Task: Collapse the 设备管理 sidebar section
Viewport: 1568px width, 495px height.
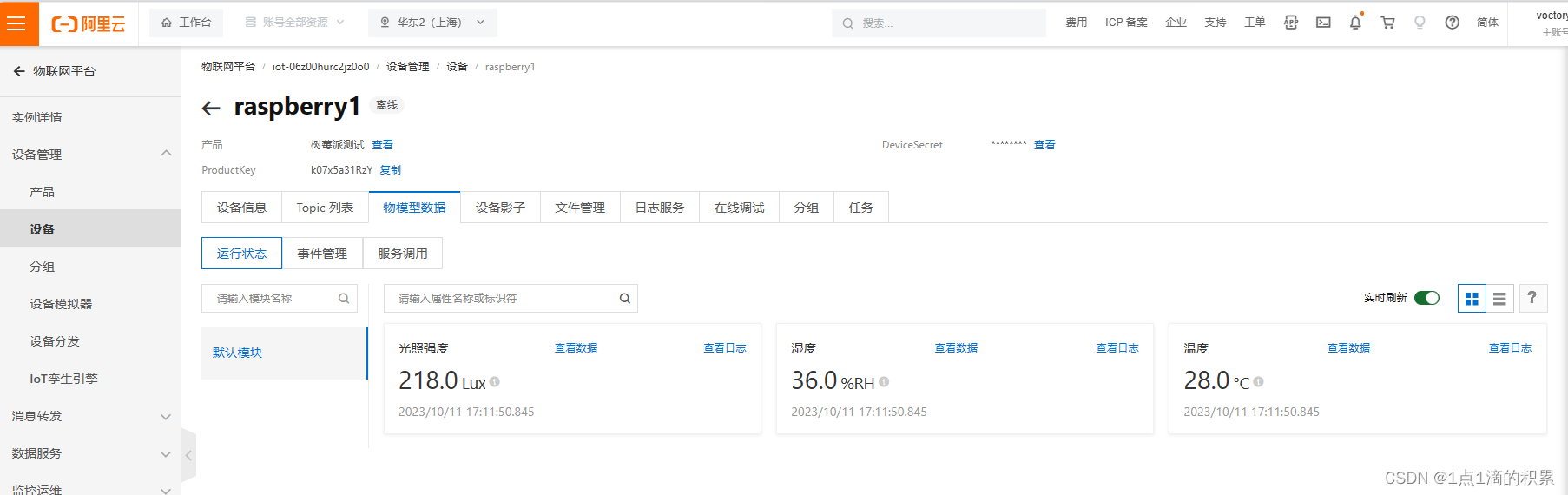Action: pos(90,155)
